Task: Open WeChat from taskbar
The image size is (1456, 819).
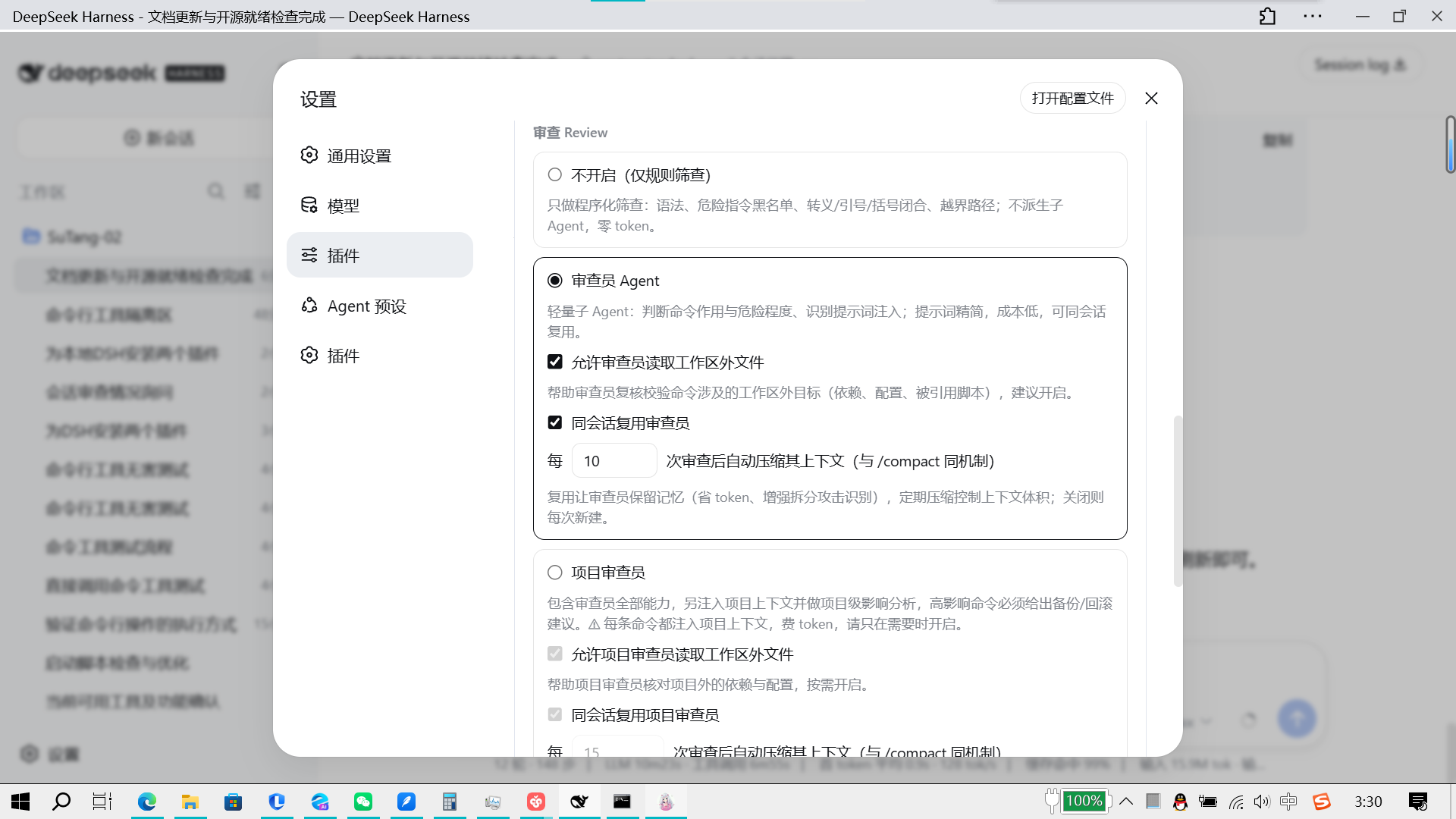Action: [x=363, y=802]
